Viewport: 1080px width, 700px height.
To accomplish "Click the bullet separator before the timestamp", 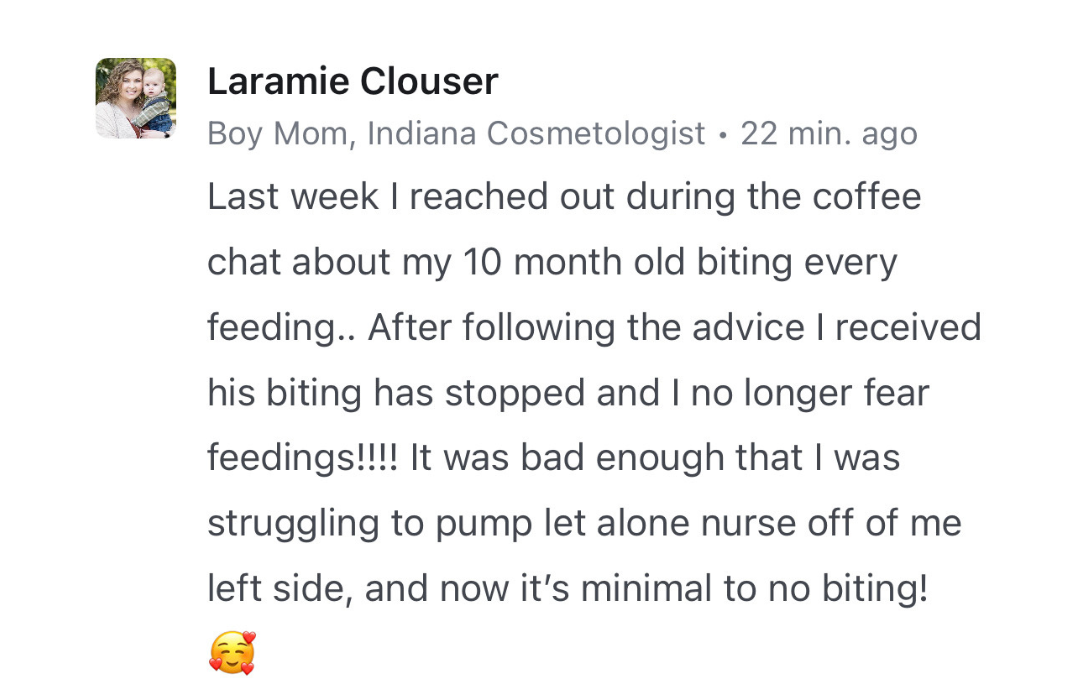I will [722, 135].
